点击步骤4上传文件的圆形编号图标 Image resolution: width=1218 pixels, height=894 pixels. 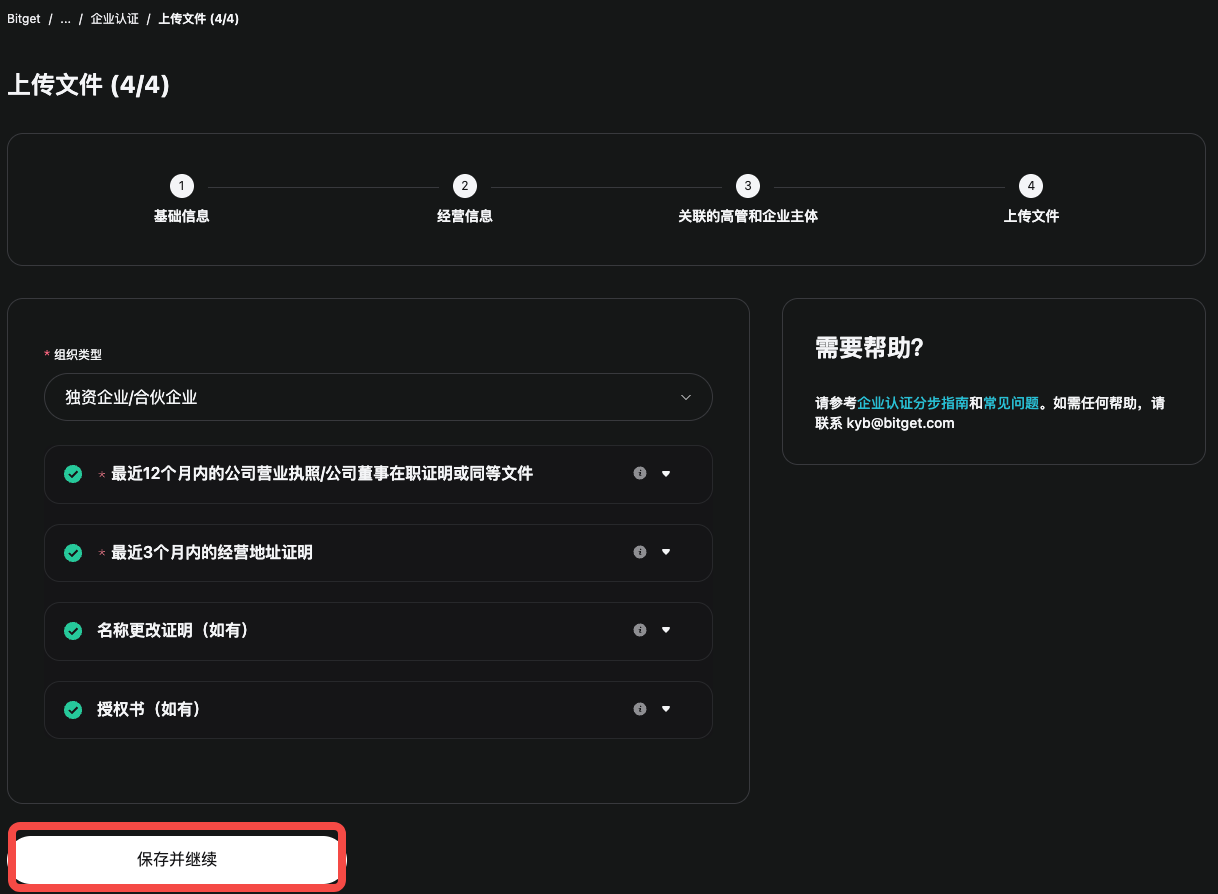click(1031, 185)
